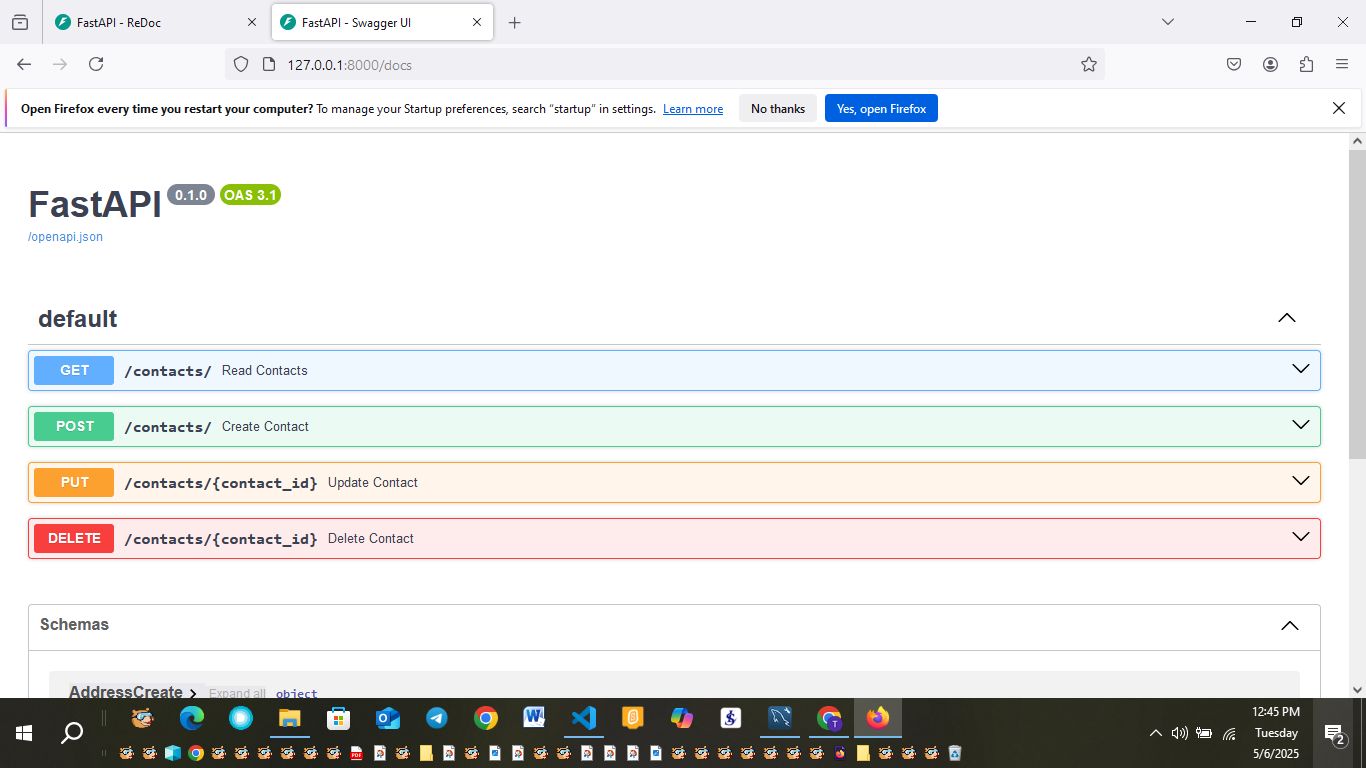Image resolution: width=1366 pixels, height=768 pixels.
Task: Open Windows search from the taskbar
Action: pos(72,733)
